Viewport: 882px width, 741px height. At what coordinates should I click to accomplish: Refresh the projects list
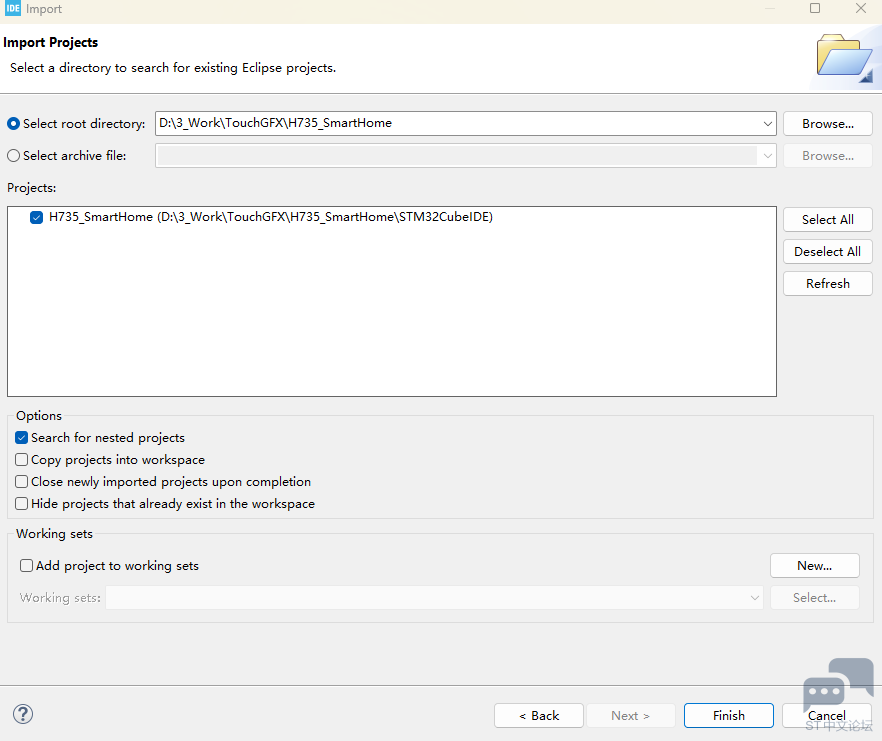tap(827, 284)
